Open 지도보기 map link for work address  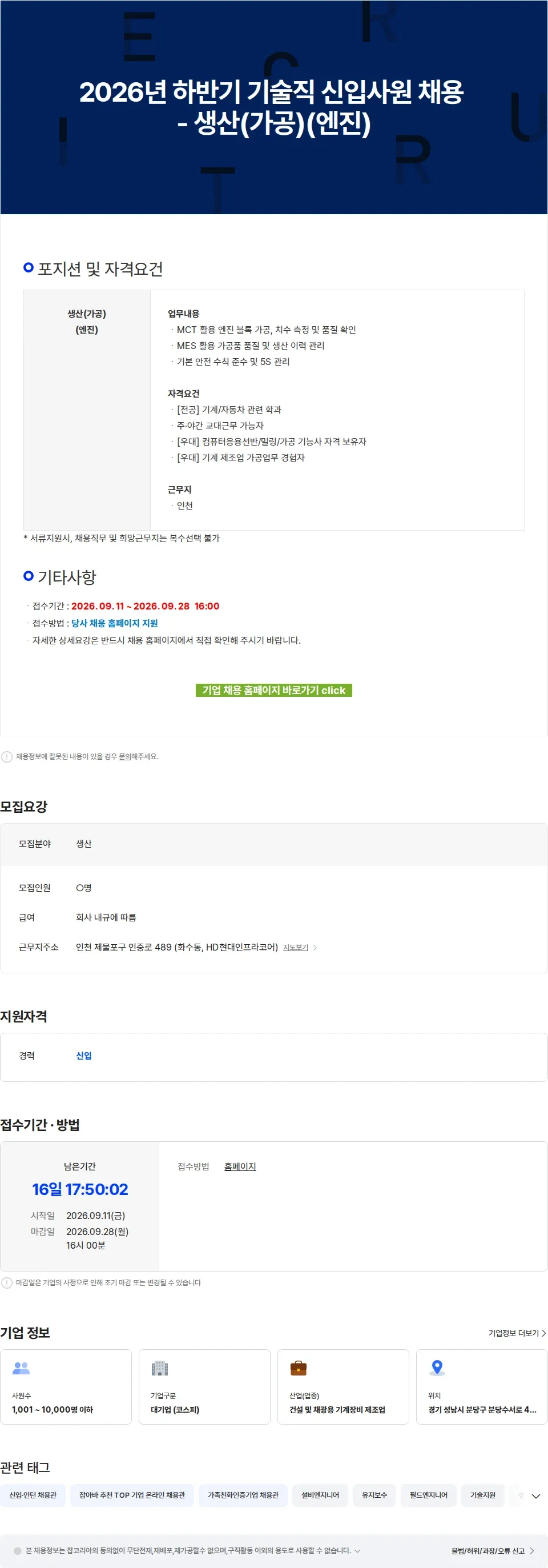[x=296, y=947]
